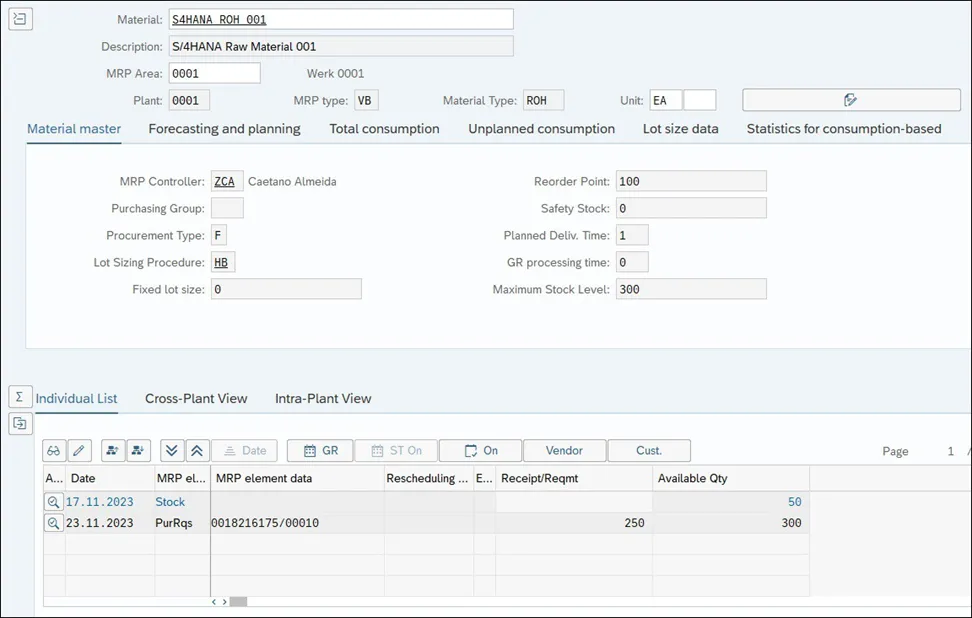Click into the MRP Area input field

tap(214, 73)
